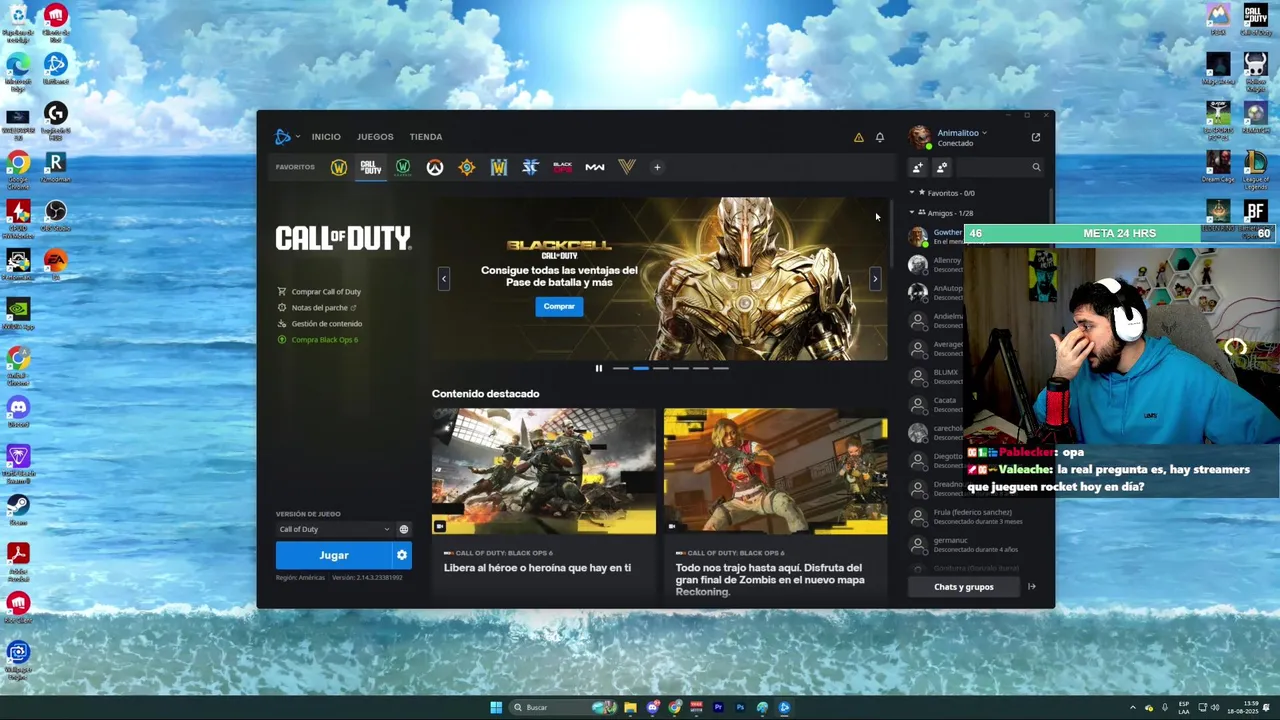Open the yellow warning alert icon
1280x720 pixels.
(x=858, y=138)
